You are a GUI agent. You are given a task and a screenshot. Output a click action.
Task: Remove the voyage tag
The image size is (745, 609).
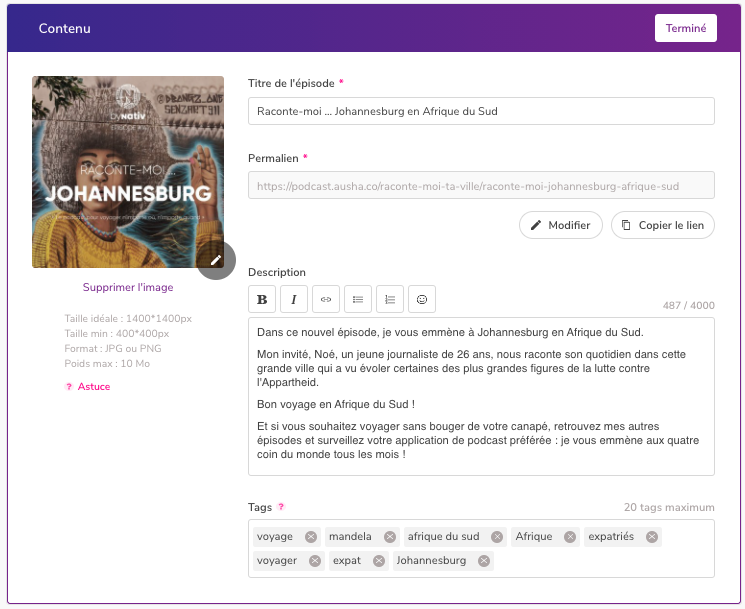[311, 537]
